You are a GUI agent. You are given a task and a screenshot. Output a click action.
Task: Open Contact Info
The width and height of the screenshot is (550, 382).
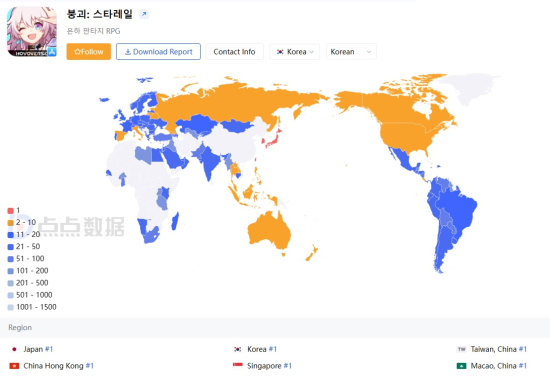pyautogui.click(x=234, y=52)
